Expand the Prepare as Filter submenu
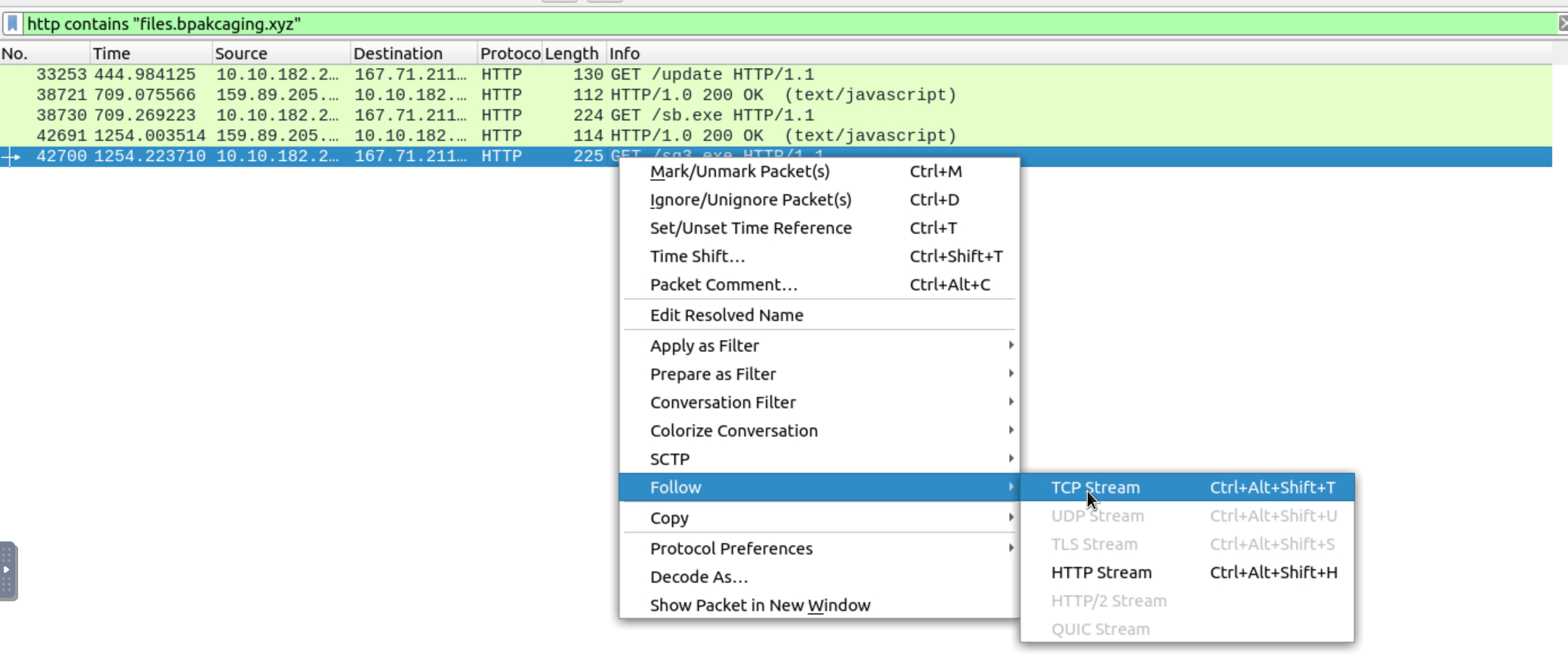 pyautogui.click(x=819, y=374)
